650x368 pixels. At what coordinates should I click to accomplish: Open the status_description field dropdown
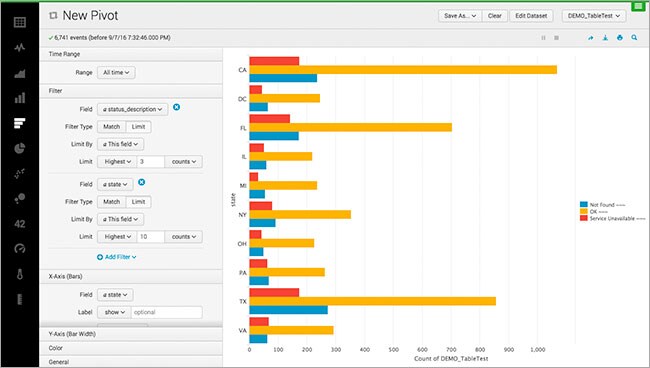133,109
